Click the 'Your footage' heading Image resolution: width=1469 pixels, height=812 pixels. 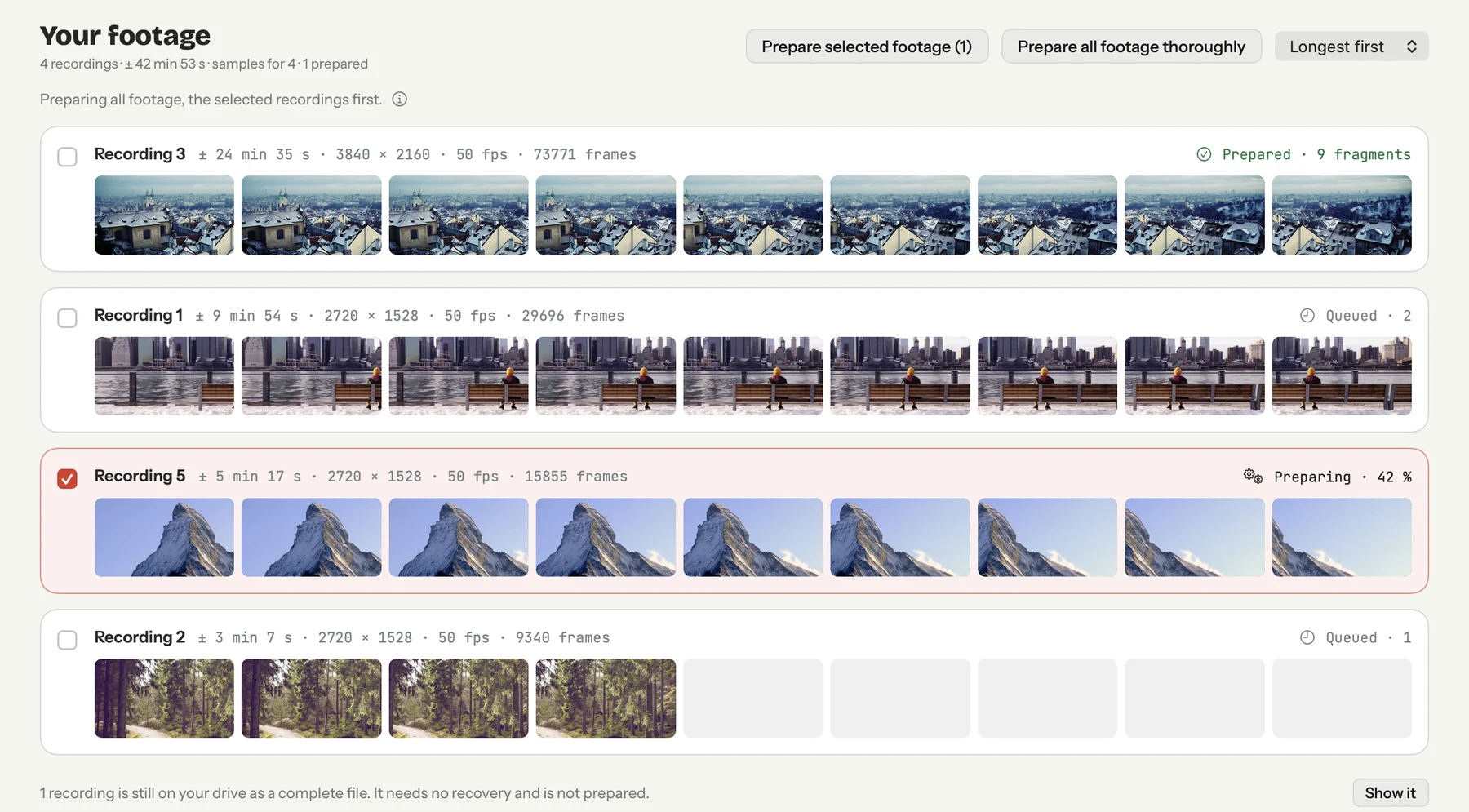tap(125, 35)
